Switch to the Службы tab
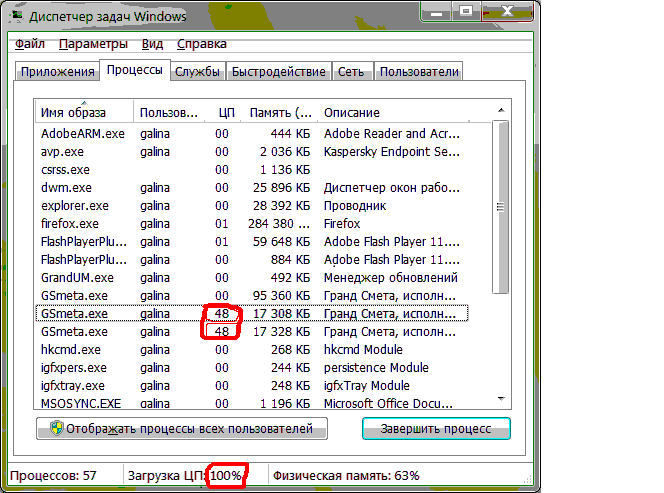 point(197,72)
